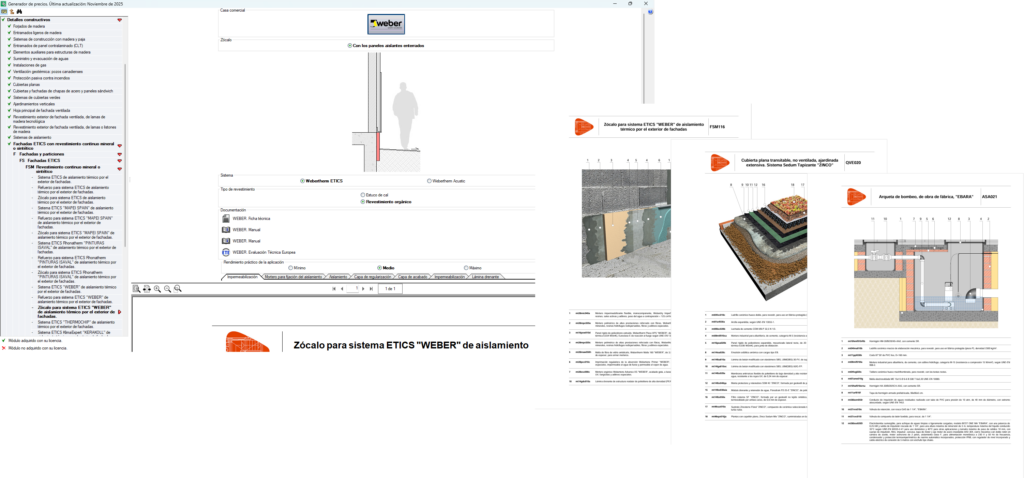The image size is (1024, 478).
Task: Click the zoom out magnifier icon
Action: click(167, 288)
